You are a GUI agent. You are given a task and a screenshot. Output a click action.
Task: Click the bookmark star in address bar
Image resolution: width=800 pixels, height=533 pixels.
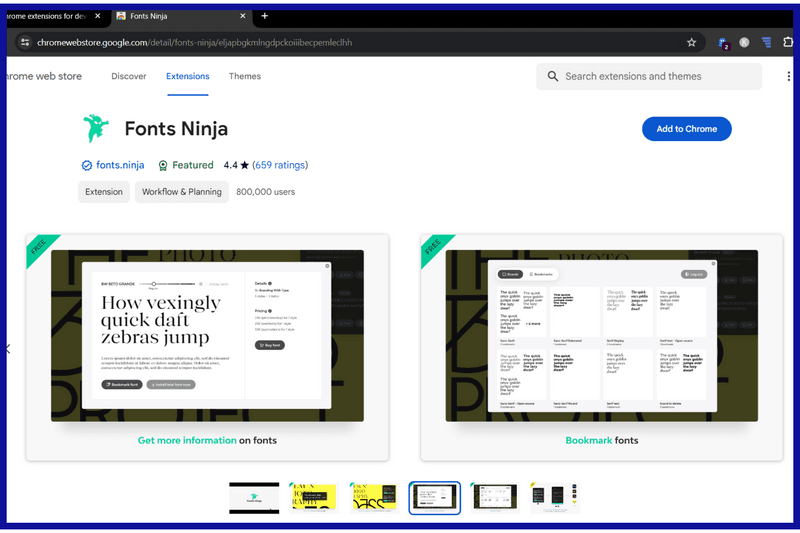(691, 43)
